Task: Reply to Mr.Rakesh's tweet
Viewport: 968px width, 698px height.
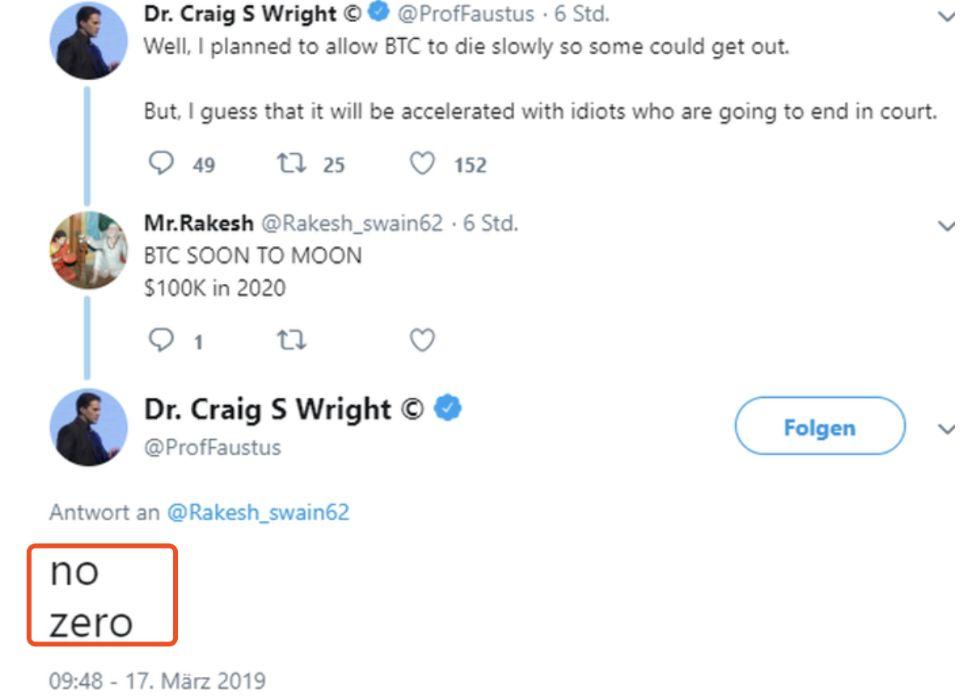Action: click(161, 339)
